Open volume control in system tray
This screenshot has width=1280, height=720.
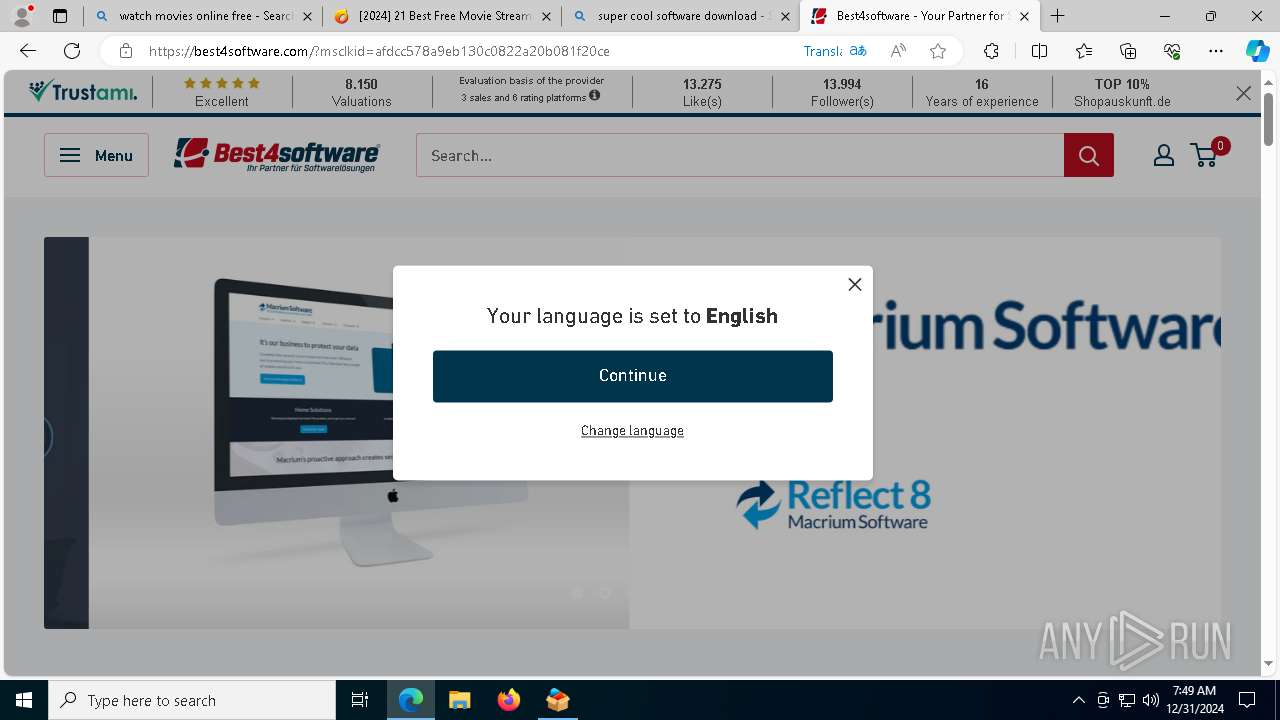click(x=1151, y=700)
